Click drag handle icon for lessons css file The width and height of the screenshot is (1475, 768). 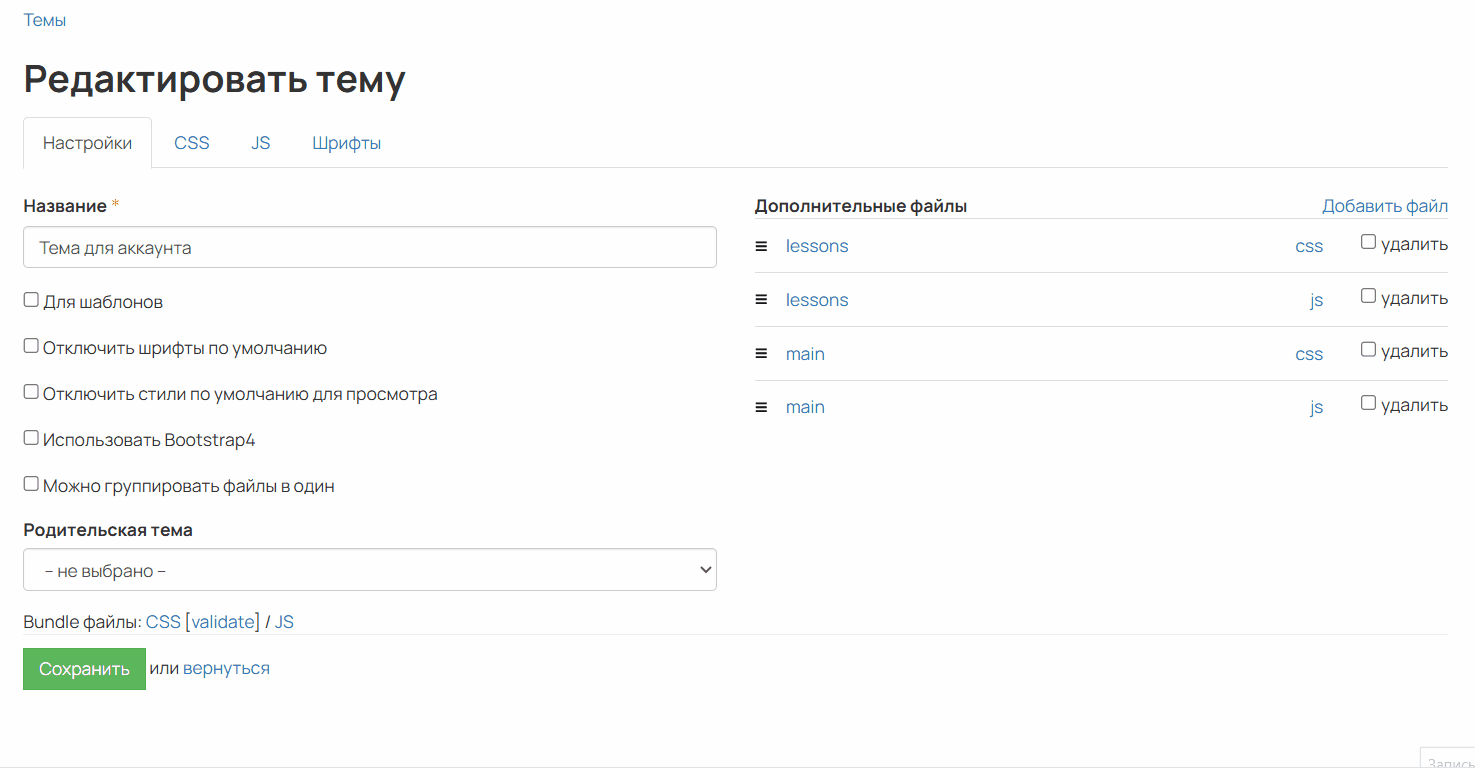pos(761,246)
